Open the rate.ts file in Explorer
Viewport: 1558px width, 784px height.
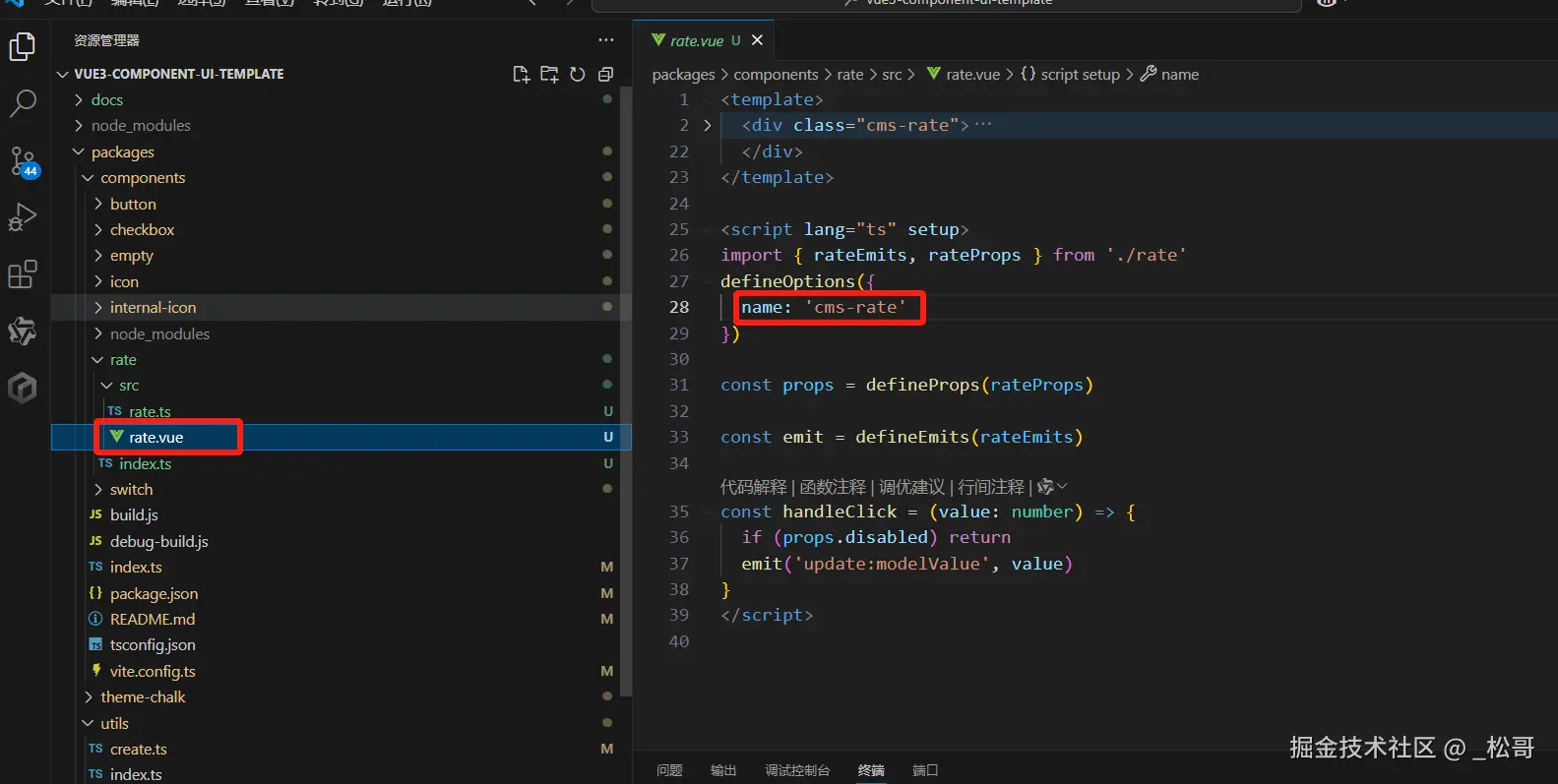coord(150,411)
